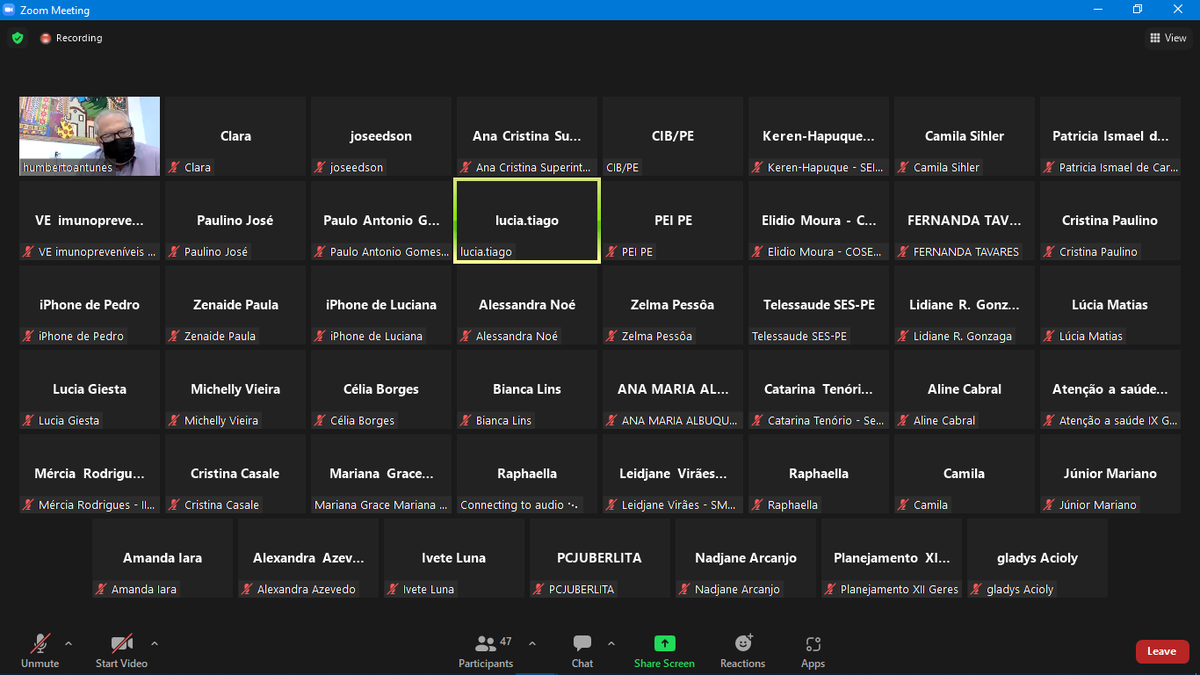This screenshot has width=1200, height=675.
Task: Click the name label 'Michelly Vieira'
Action: pos(221,421)
